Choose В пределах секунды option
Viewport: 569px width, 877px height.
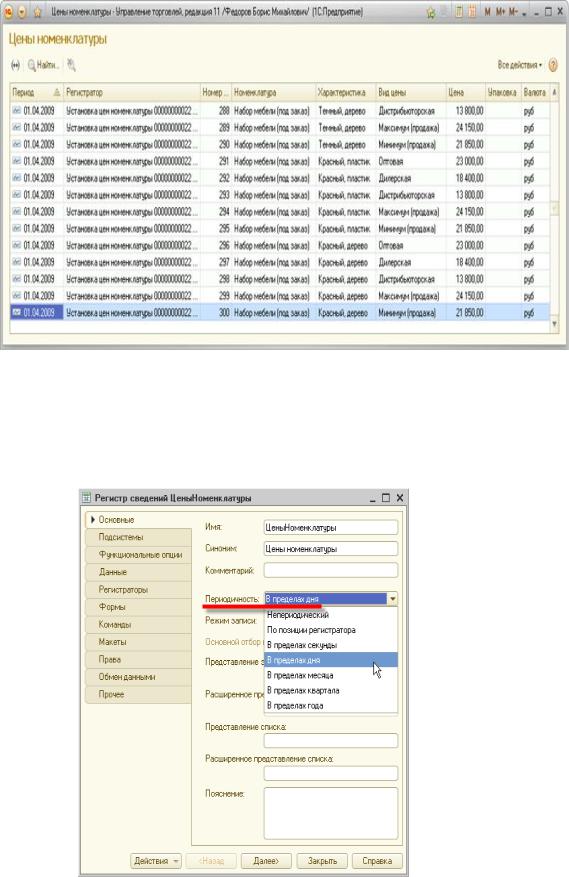[x=331, y=645]
